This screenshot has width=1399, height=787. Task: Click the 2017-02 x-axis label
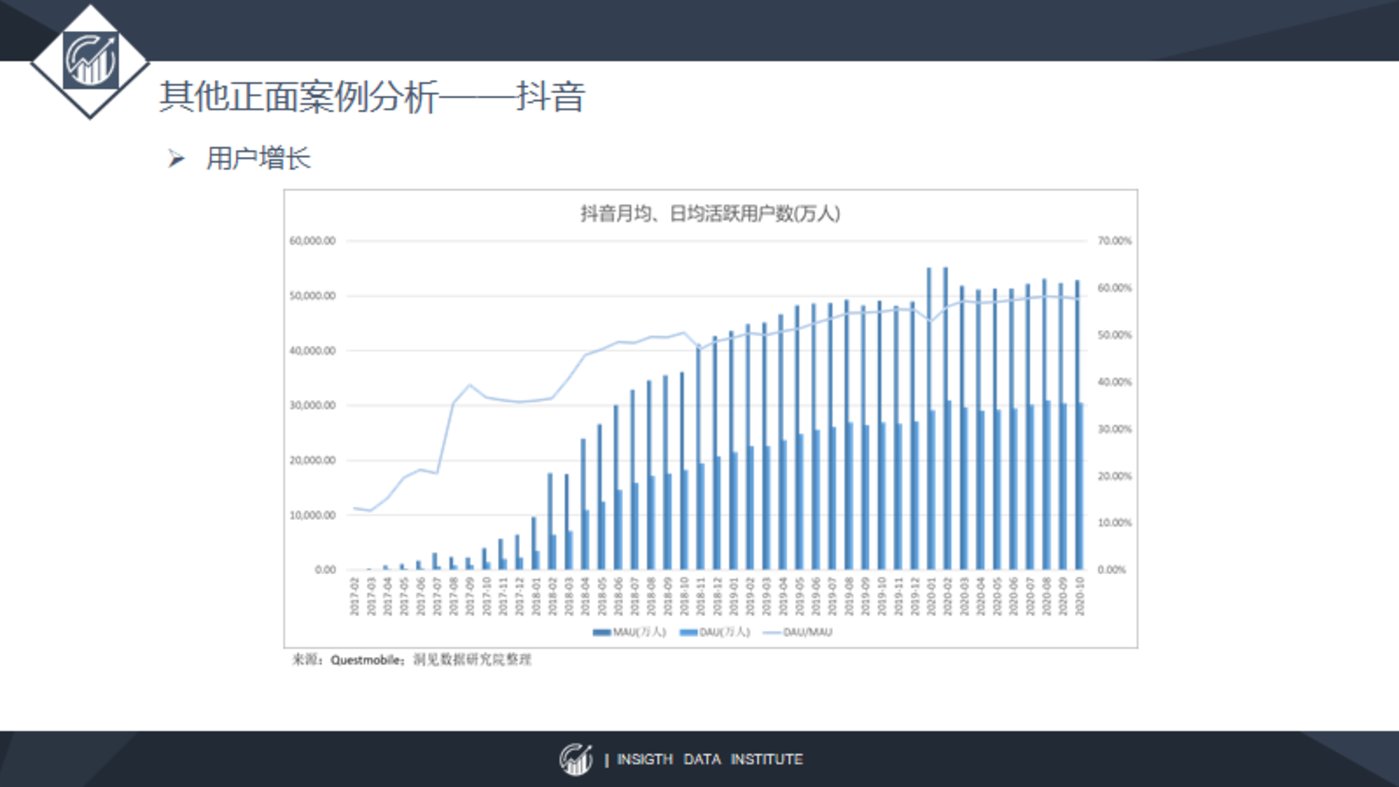(354, 596)
